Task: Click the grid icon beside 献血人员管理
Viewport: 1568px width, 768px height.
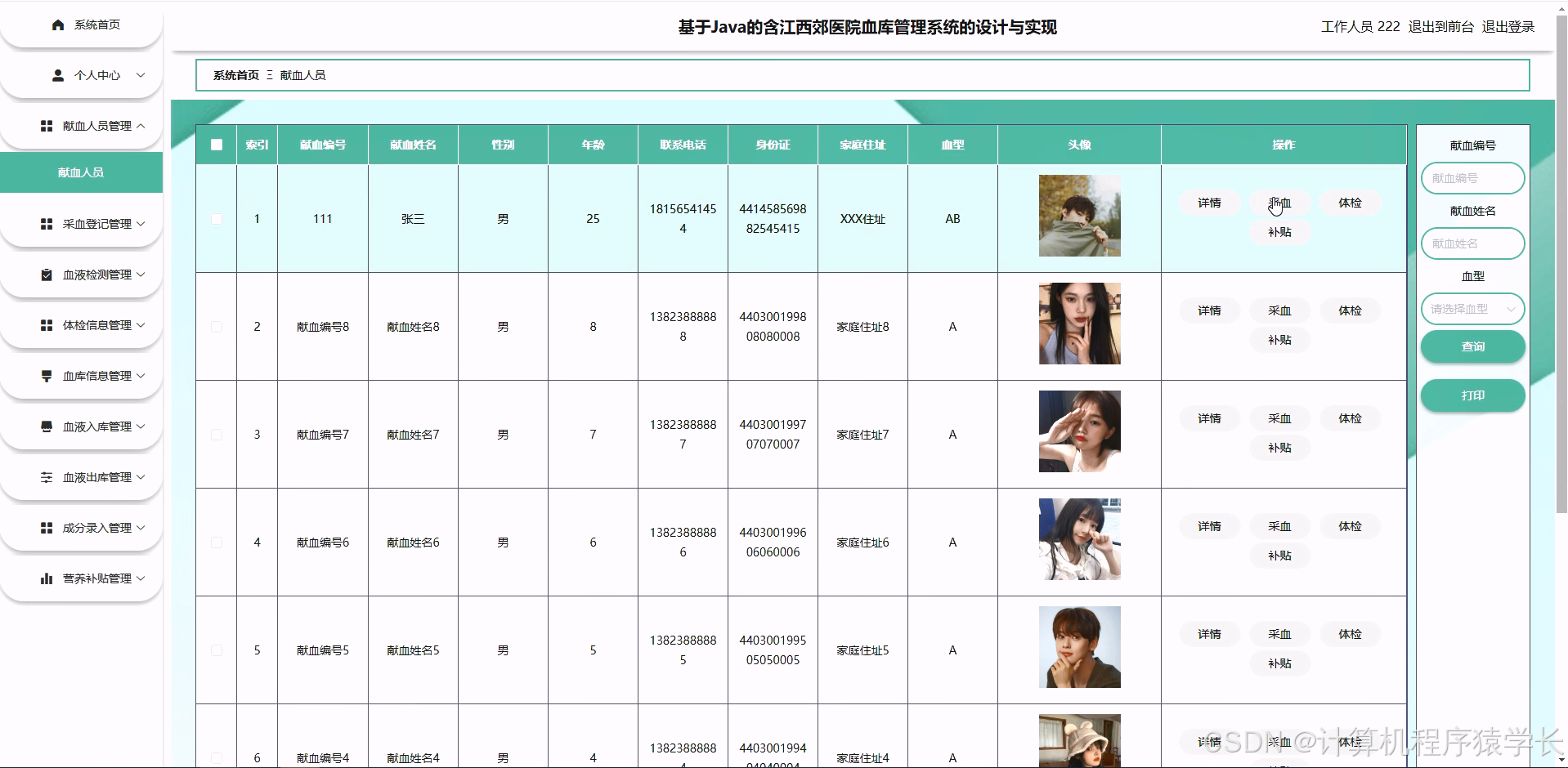Action: 47,126
